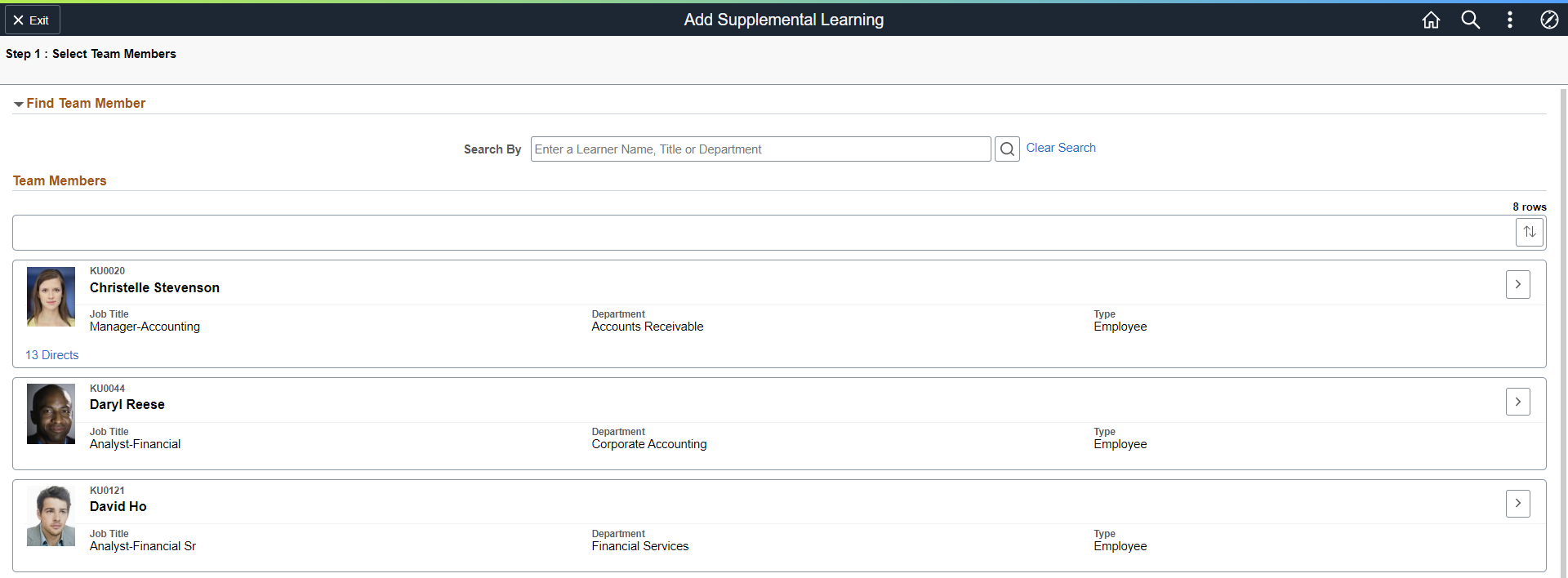Click the Home icon in header
Image resolution: width=1568 pixels, height=578 pixels.
click(1431, 20)
